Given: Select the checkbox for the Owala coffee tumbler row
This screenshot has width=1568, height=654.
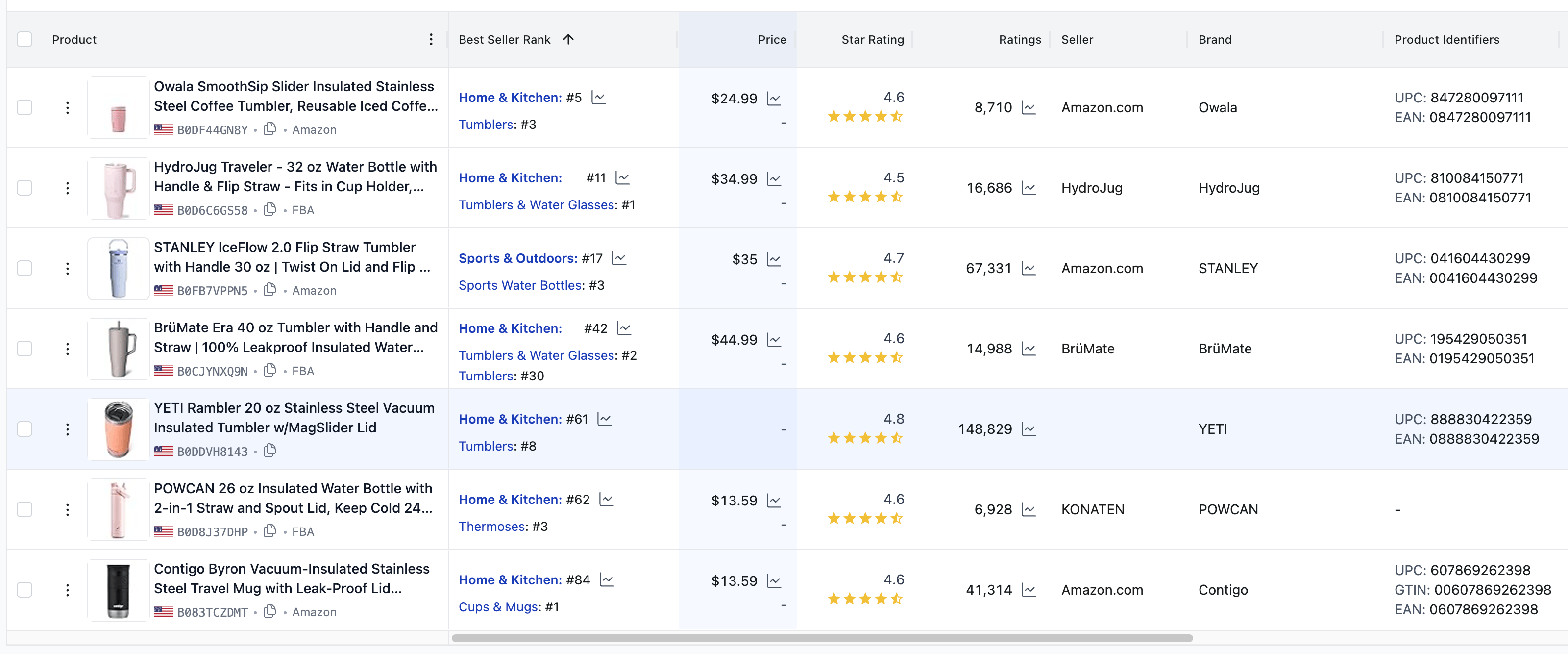Looking at the screenshot, I should 24,107.
